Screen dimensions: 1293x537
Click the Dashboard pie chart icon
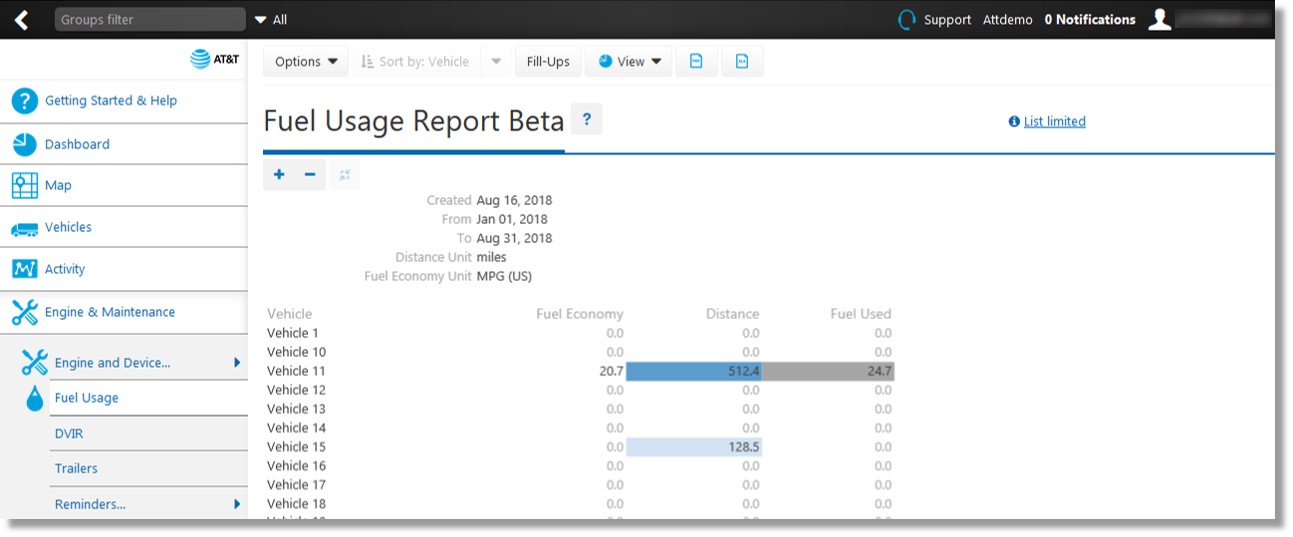(25, 144)
